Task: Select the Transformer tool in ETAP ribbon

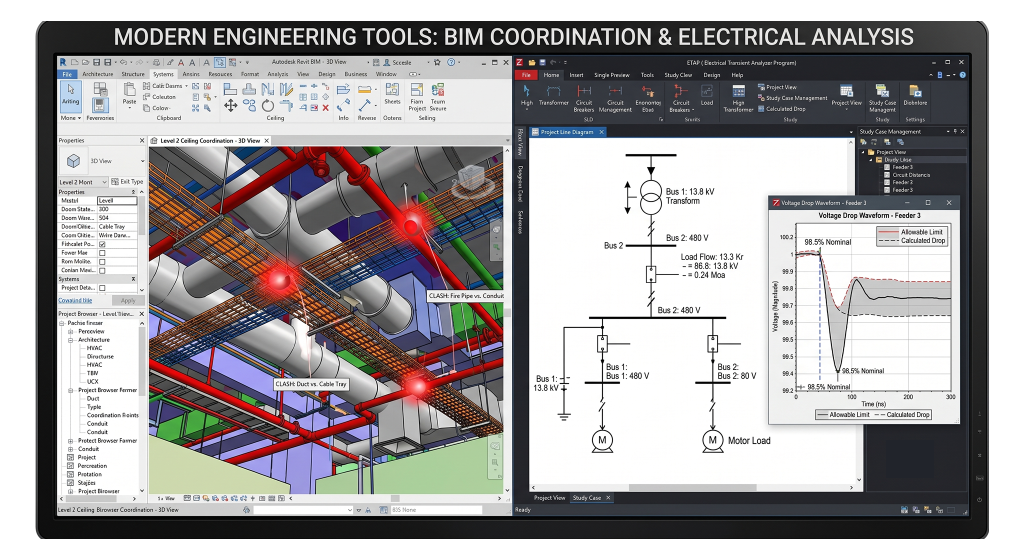Action: tap(553, 95)
